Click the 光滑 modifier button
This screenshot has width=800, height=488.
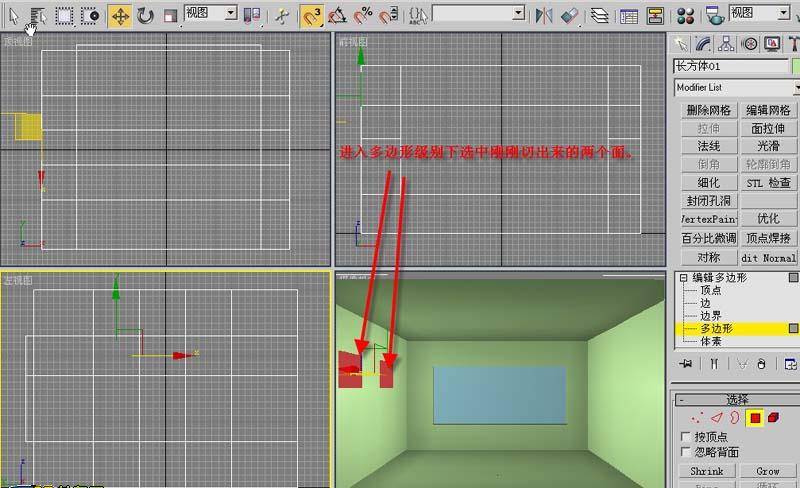[768, 147]
